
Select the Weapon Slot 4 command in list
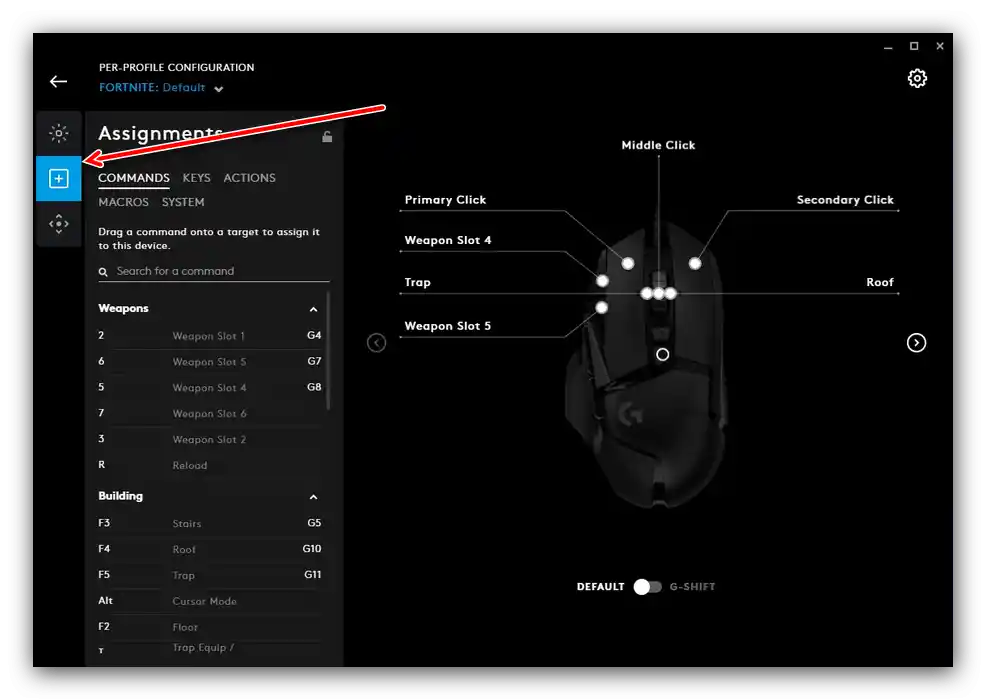[x=209, y=387]
